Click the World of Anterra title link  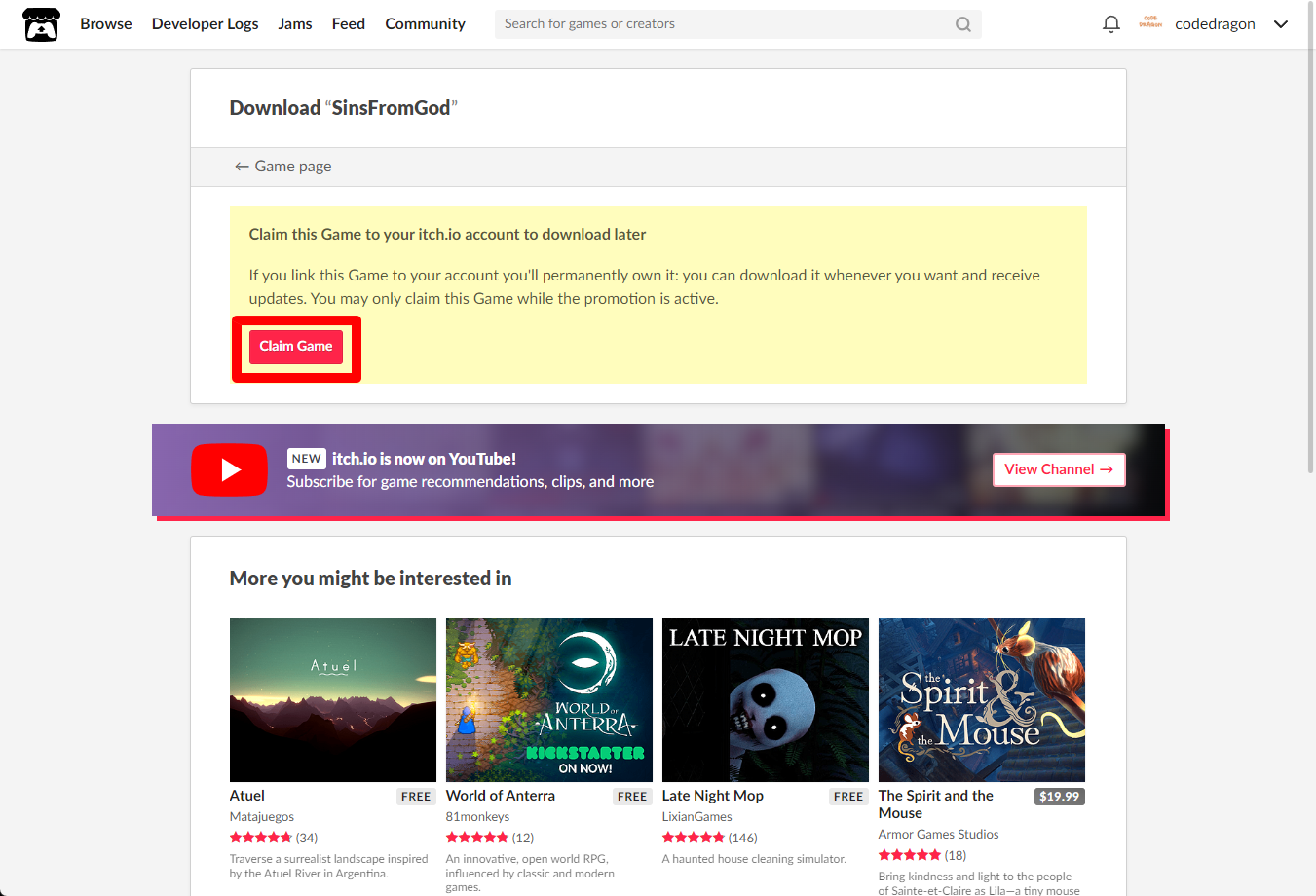point(501,796)
